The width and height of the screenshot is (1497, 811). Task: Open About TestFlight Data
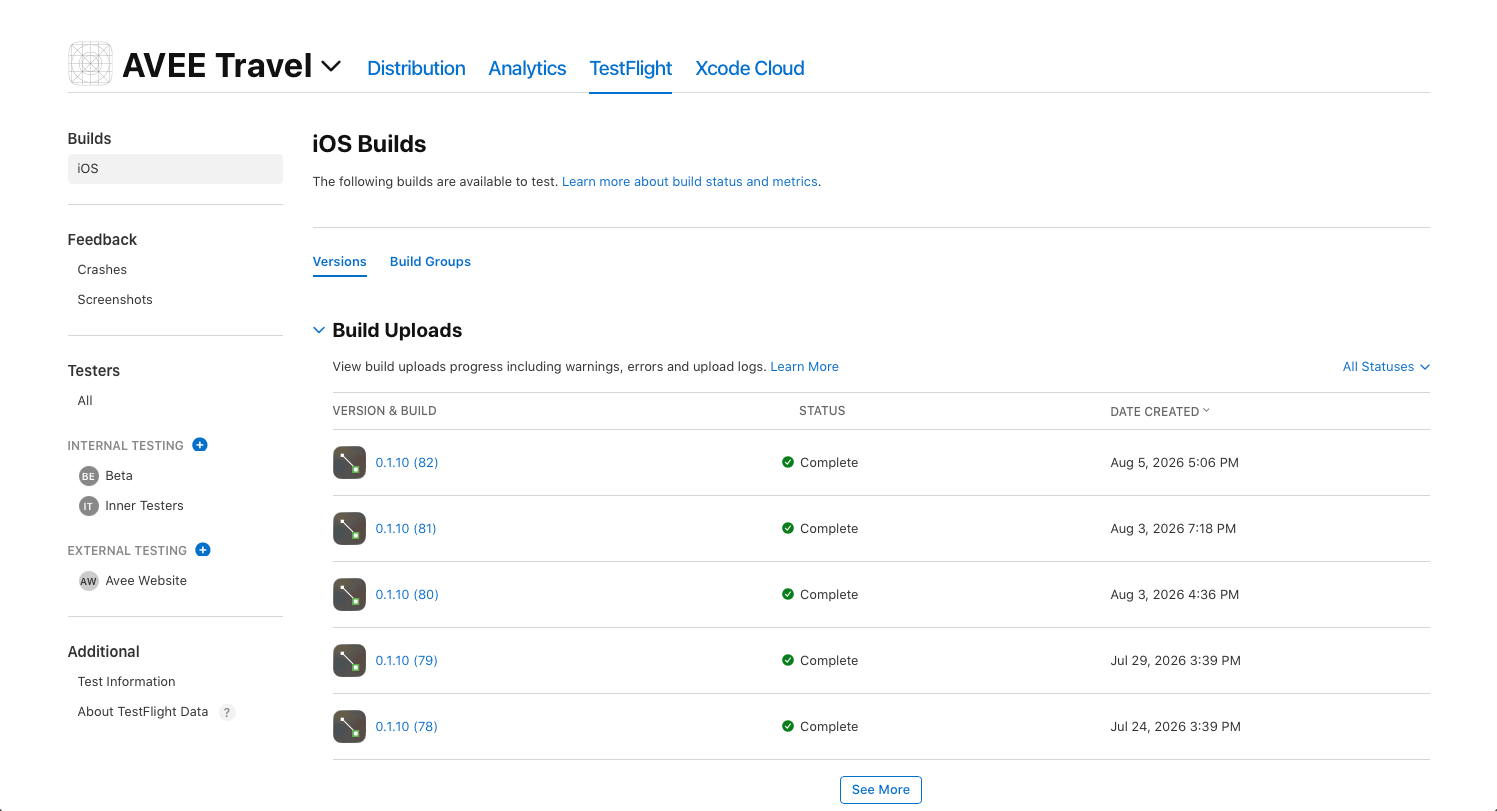[x=143, y=712]
